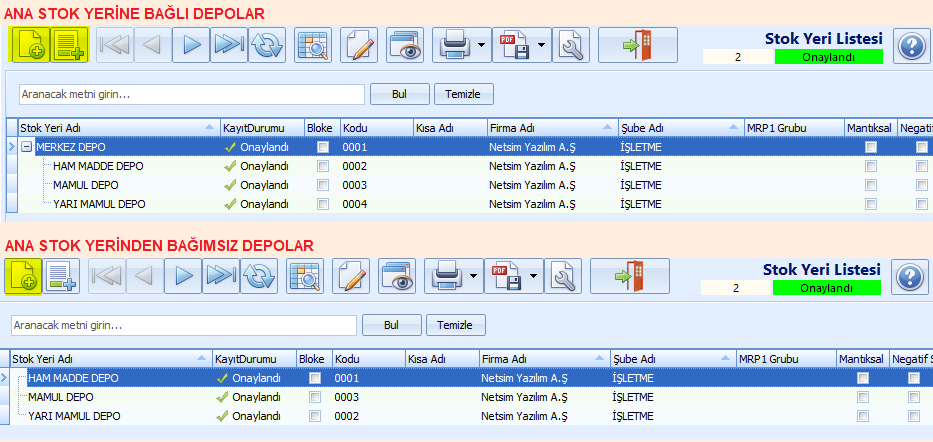The width and height of the screenshot is (933, 442).
Task: Click new record icon in upper toolbar
Action: (31, 45)
